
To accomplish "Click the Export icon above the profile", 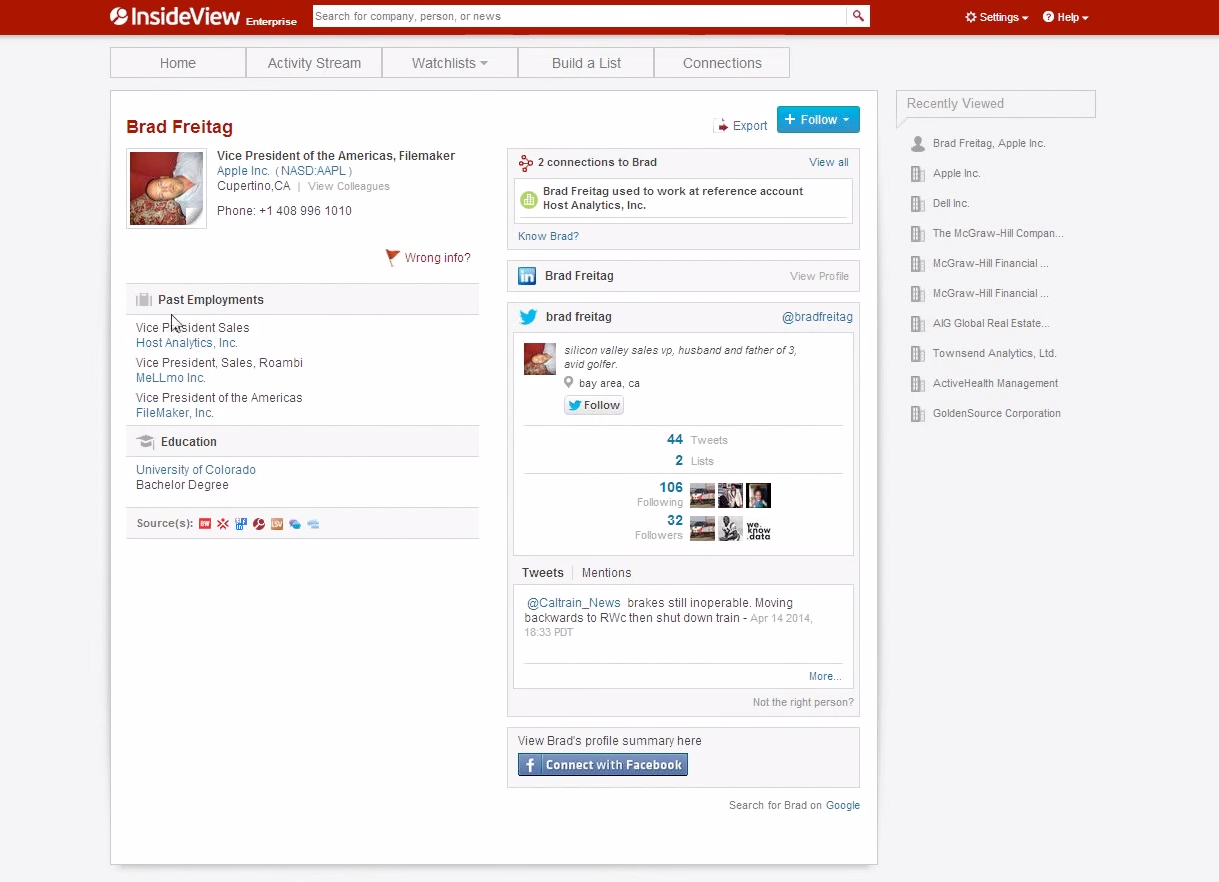I will click(x=723, y=125).
